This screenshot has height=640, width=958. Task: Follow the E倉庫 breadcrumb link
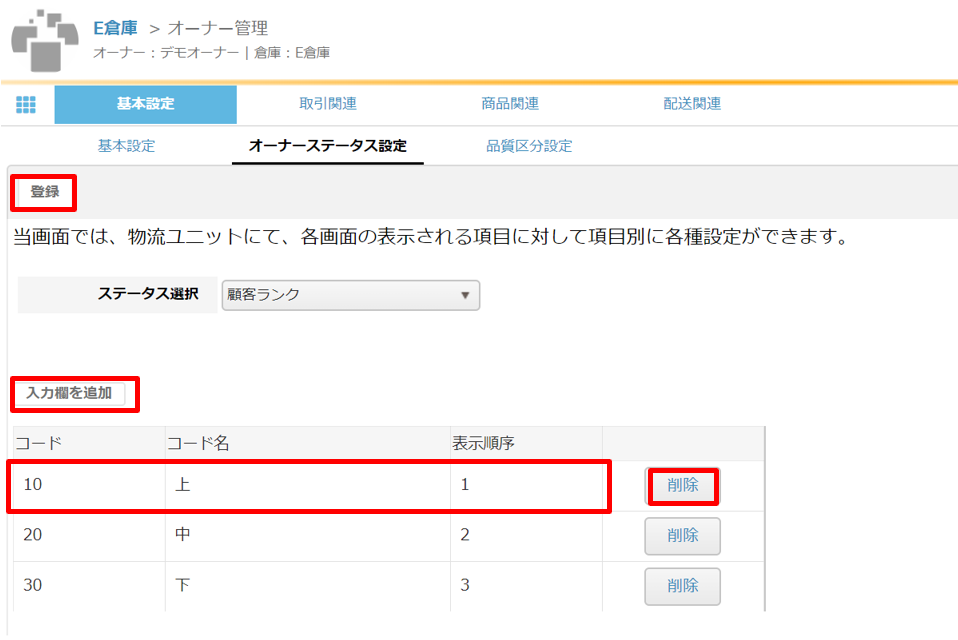115,28
